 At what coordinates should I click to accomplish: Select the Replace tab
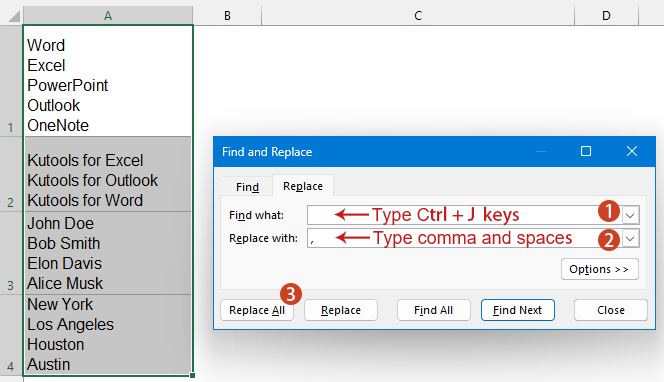tap(303, 186)
